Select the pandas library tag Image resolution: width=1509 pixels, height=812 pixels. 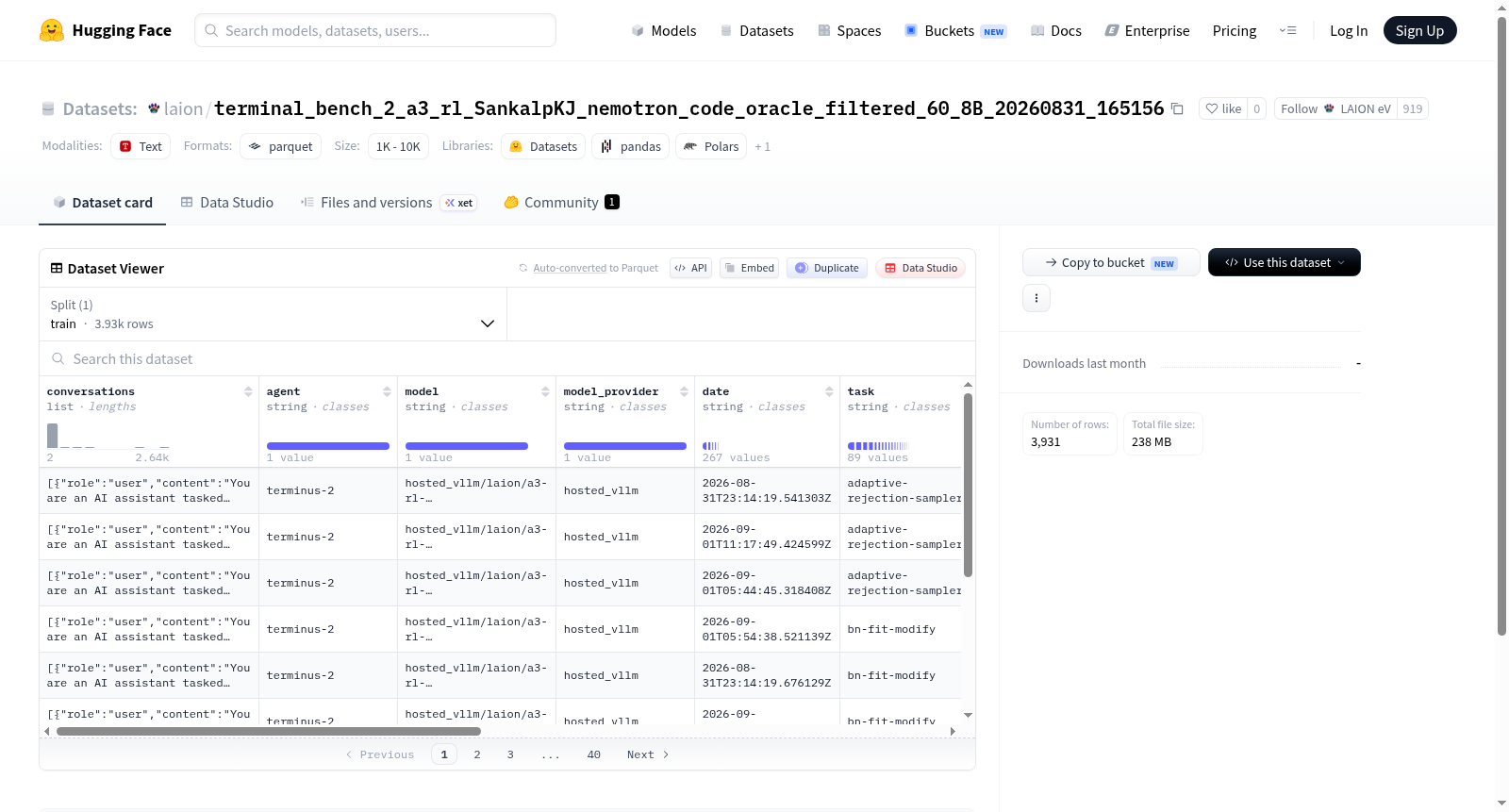[x=631, y=146]
